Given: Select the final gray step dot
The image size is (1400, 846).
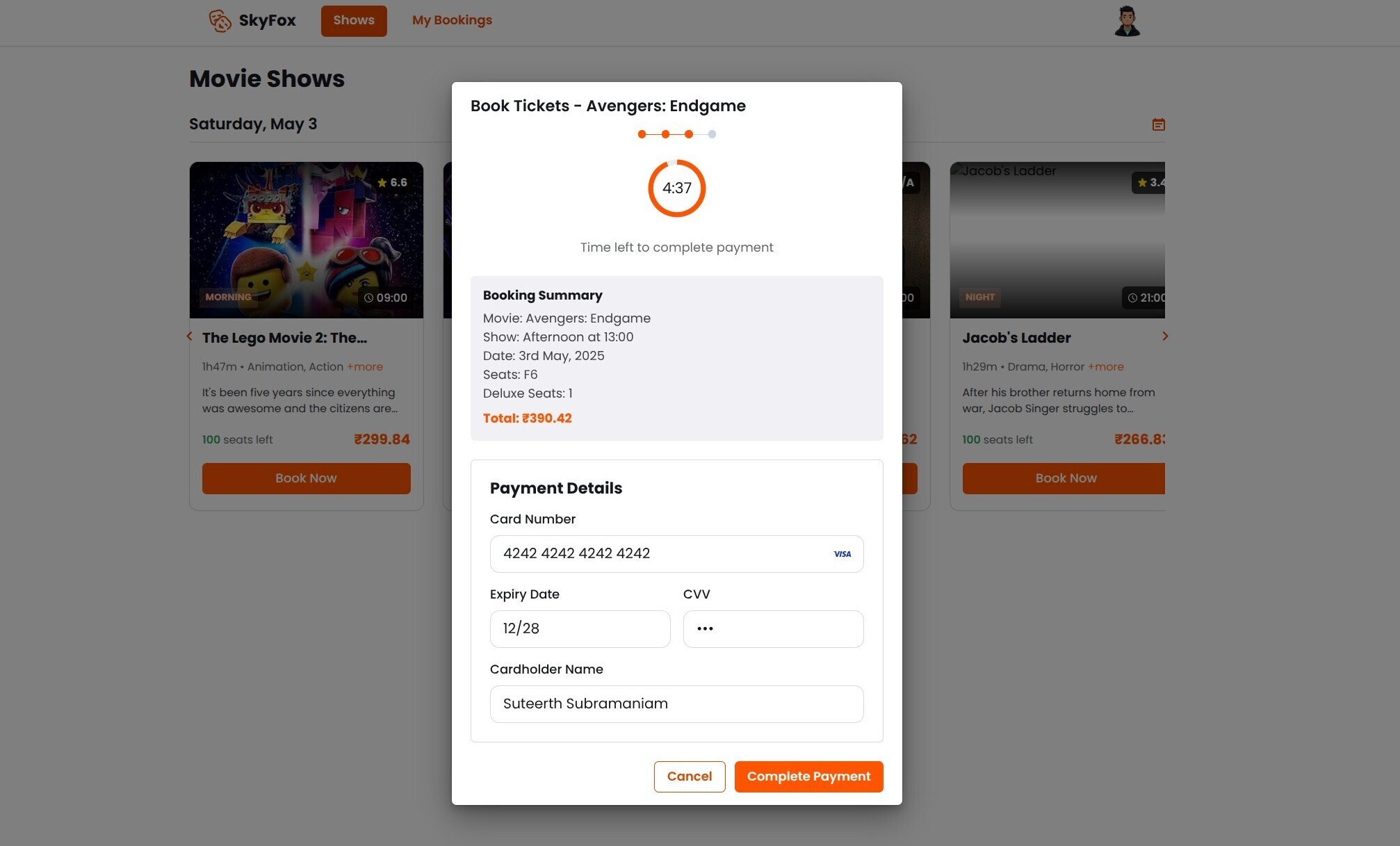Looking at the screenshot, I should (712, 134).
